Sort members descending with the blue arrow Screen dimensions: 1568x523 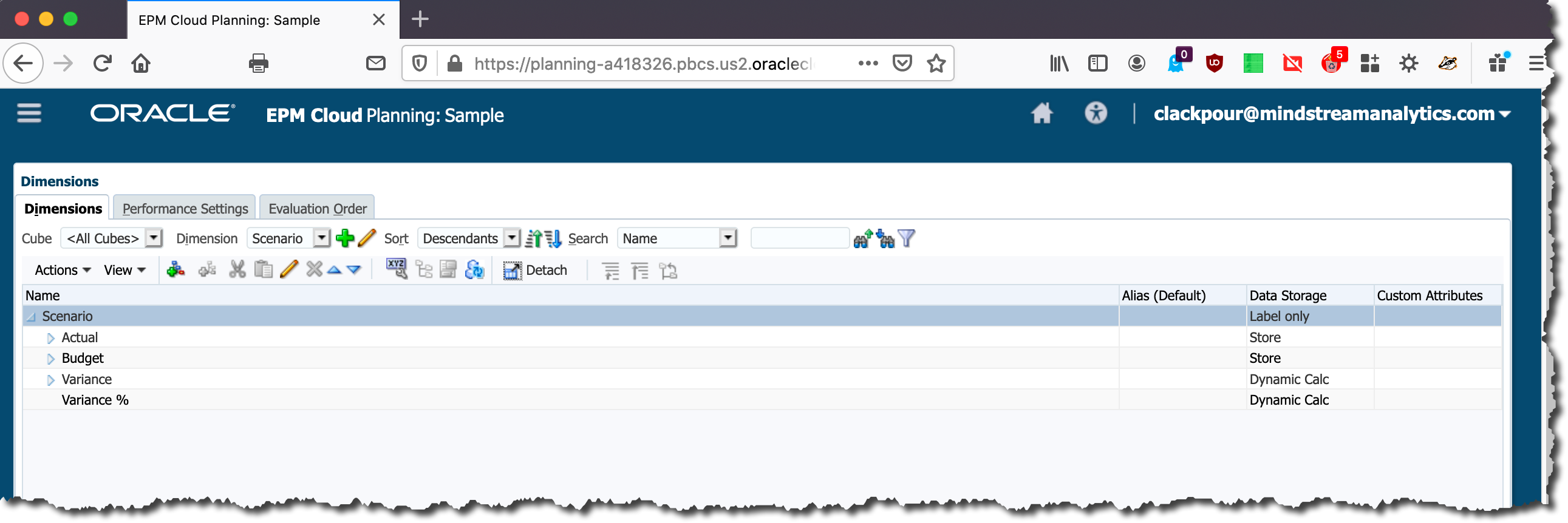click(553, 238)
